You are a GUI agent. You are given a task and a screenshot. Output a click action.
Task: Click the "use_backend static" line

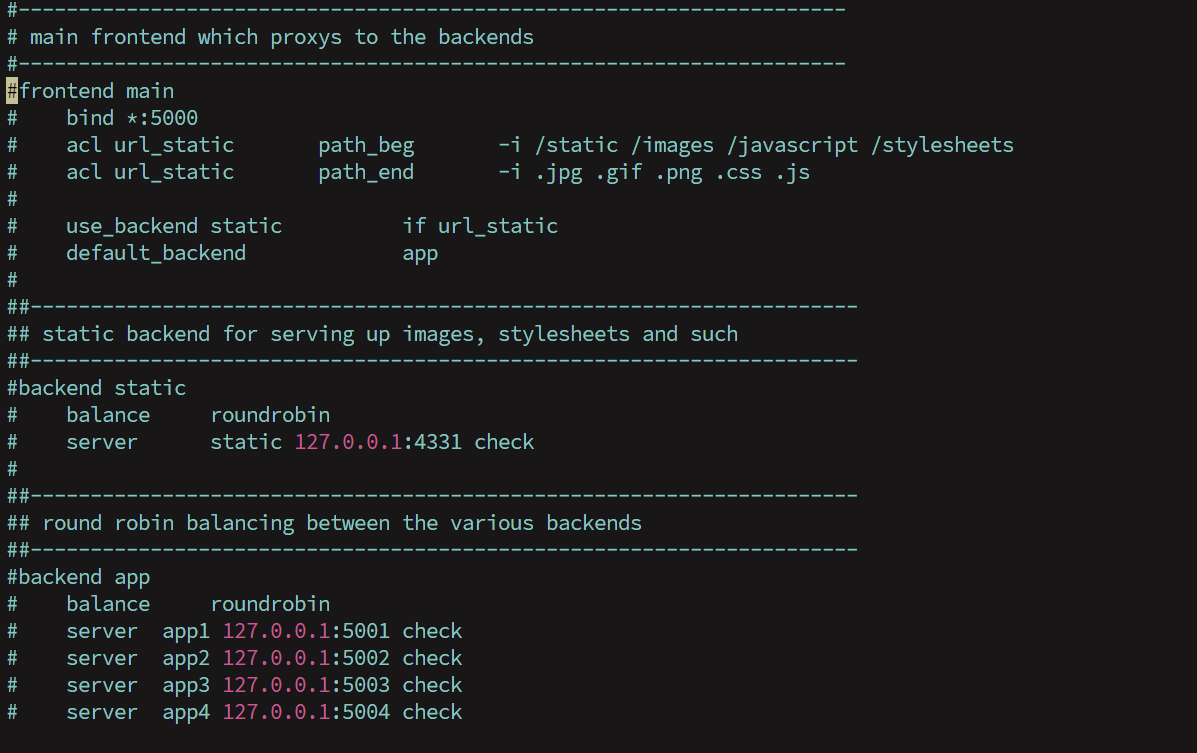click(173, 226)
